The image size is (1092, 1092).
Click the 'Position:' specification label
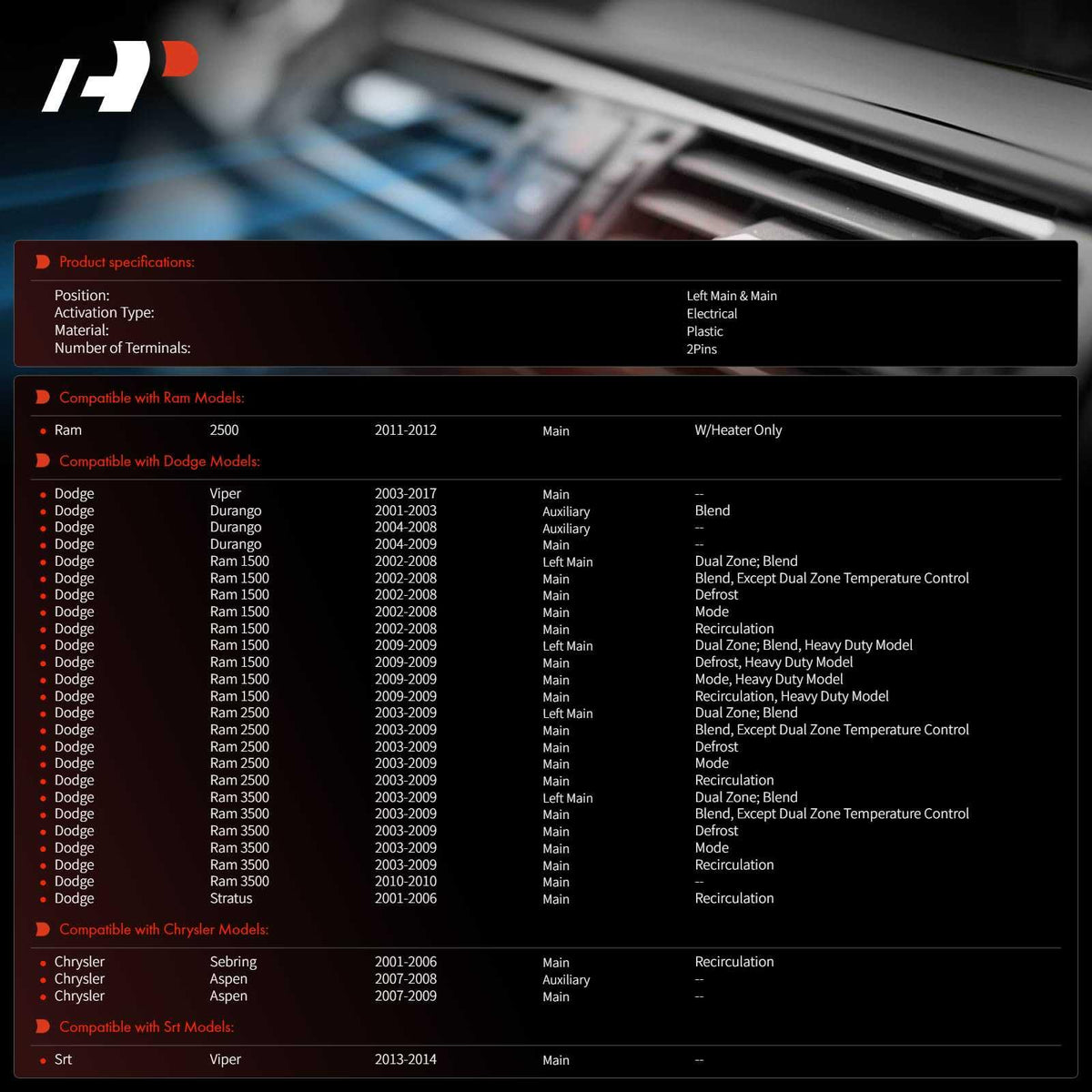point(82,296)
